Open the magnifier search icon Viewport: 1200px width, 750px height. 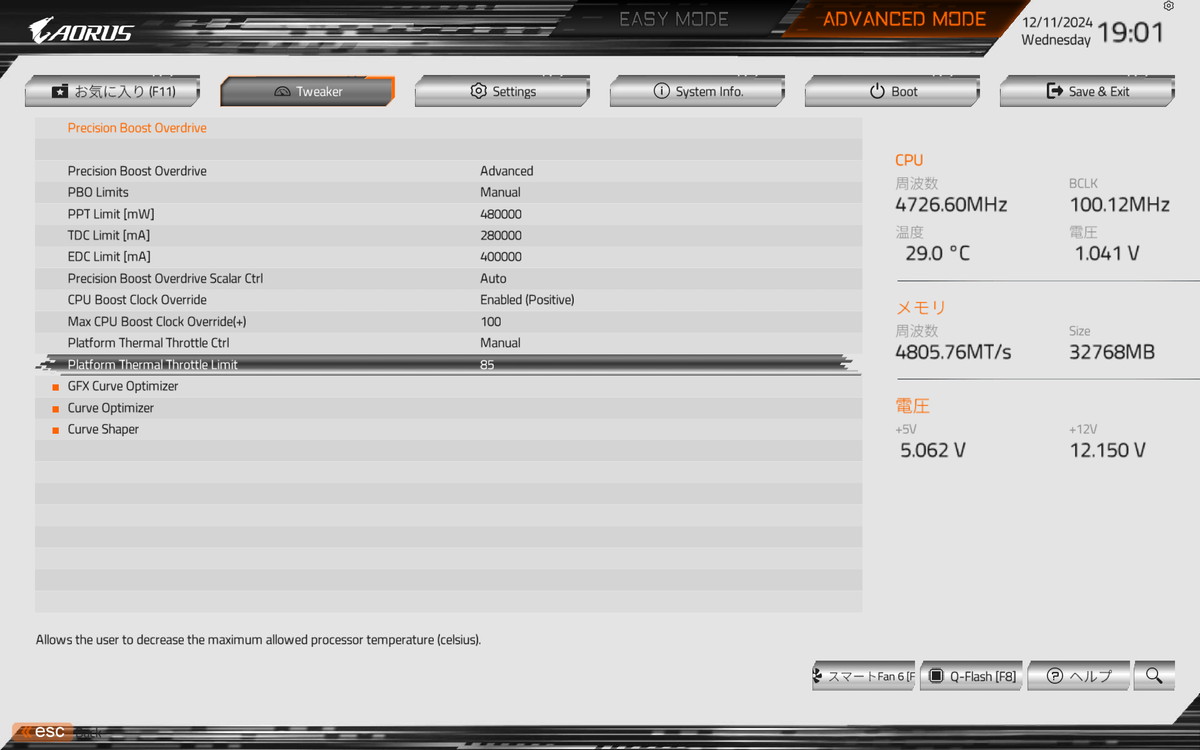tap(1154, 676)
